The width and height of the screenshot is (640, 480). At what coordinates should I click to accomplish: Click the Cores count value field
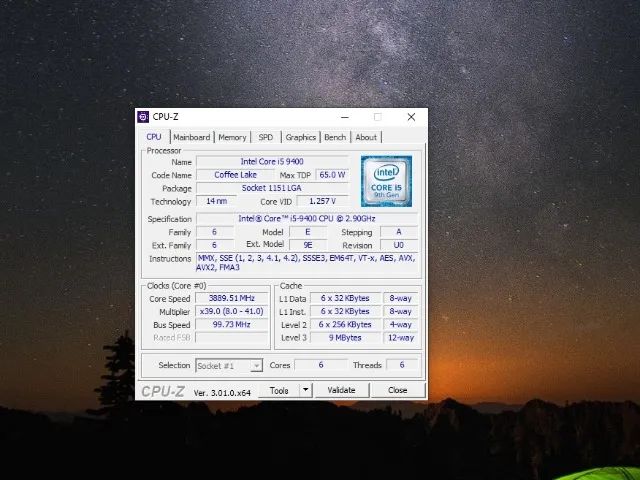pos(321,365)
